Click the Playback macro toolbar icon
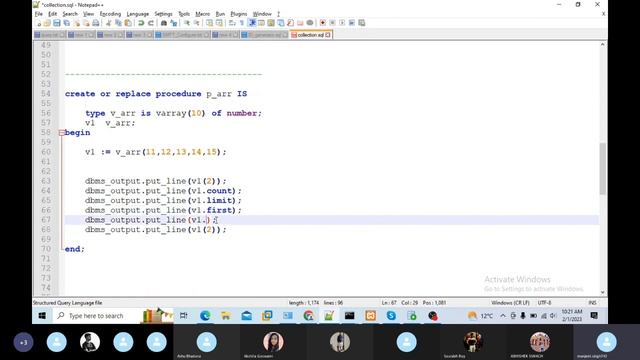Screen dimensions: 640x360 tap(342, 23)
